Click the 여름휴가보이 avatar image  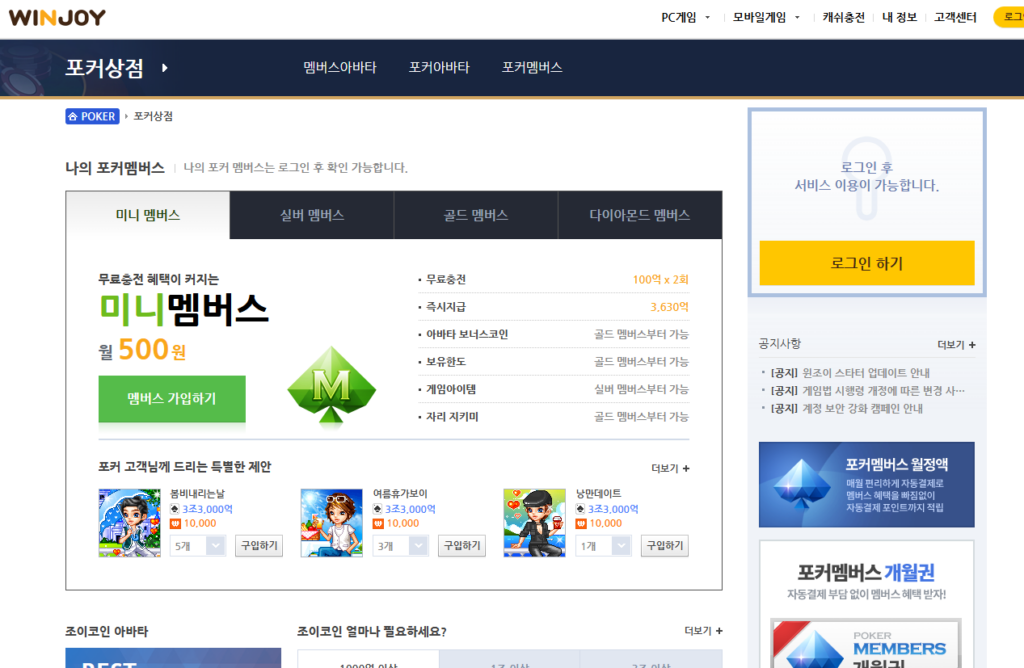331,522
